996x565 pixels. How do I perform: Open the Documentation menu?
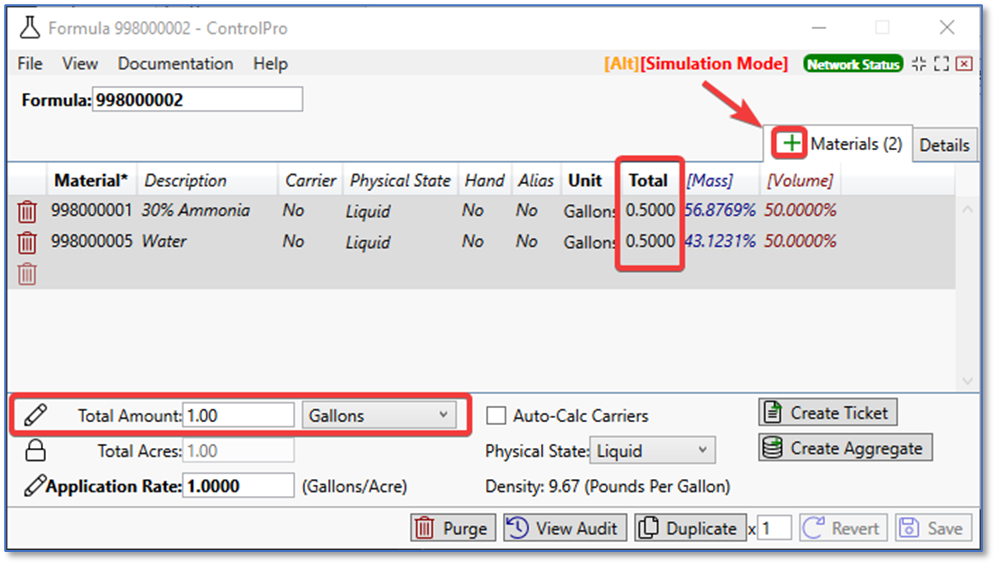pos(175,64)
